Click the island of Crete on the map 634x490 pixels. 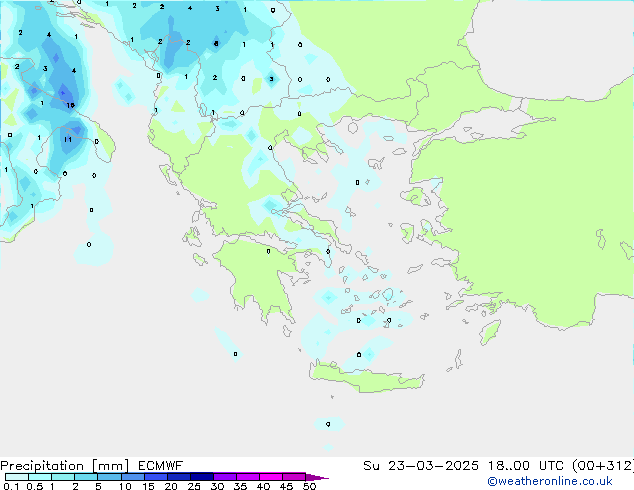(366, 379)
